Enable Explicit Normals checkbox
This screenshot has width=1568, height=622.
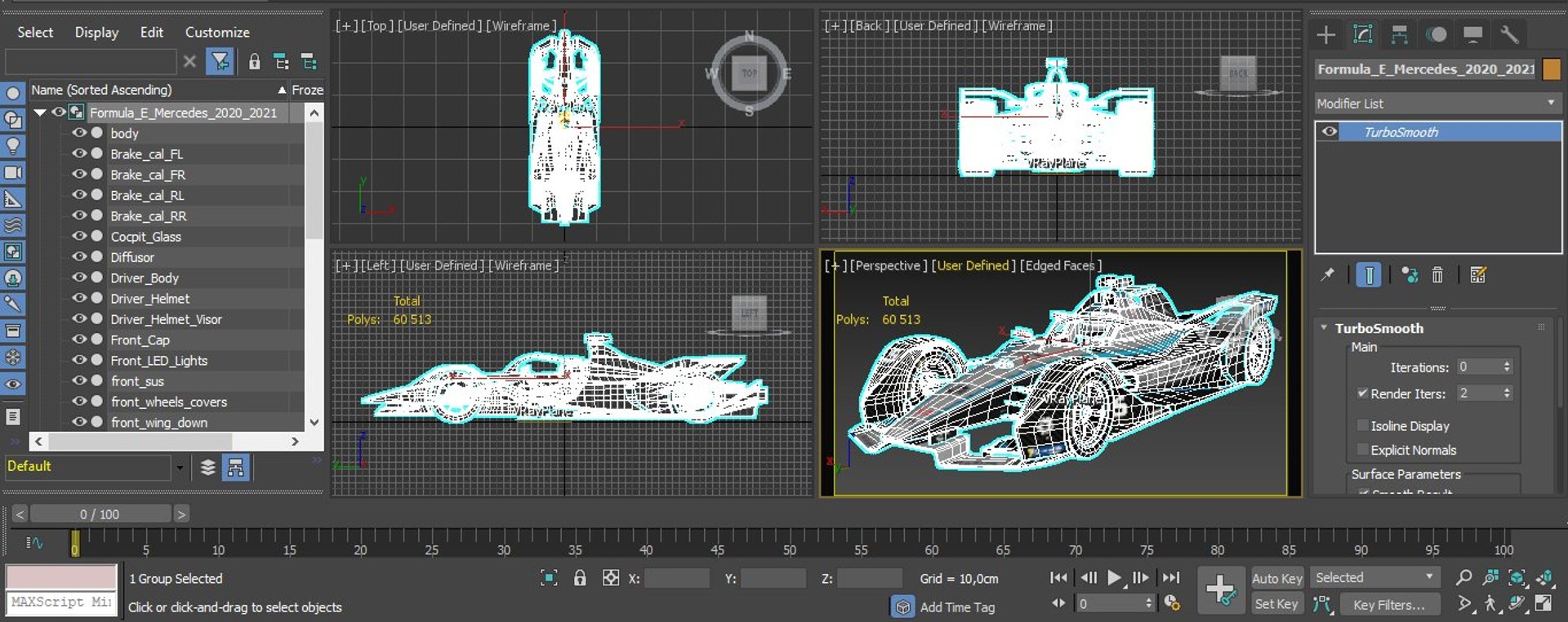pos(1362,450)
